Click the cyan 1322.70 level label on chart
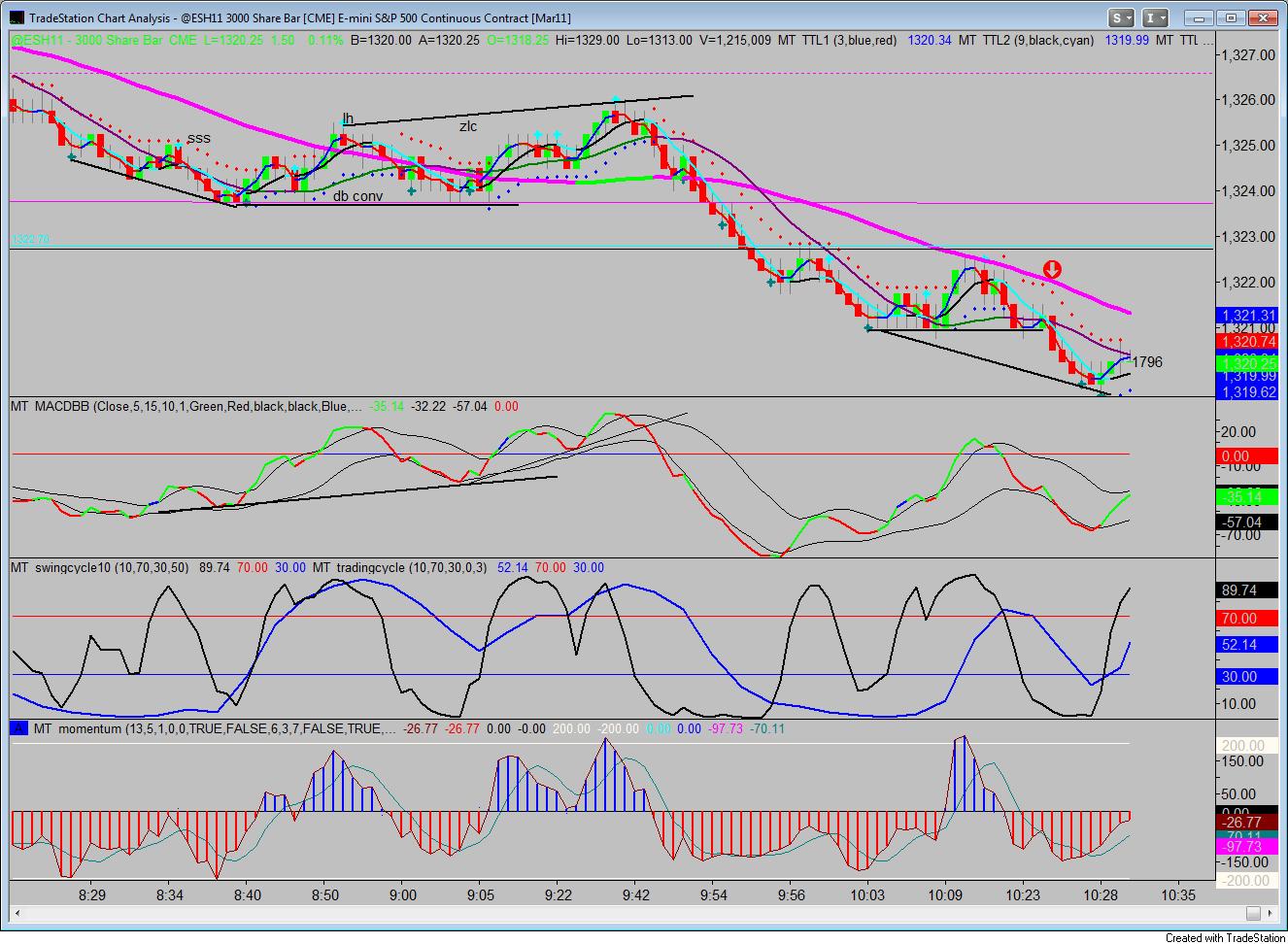This screenshot has width=1288, height=944. (x=30, y=239)
